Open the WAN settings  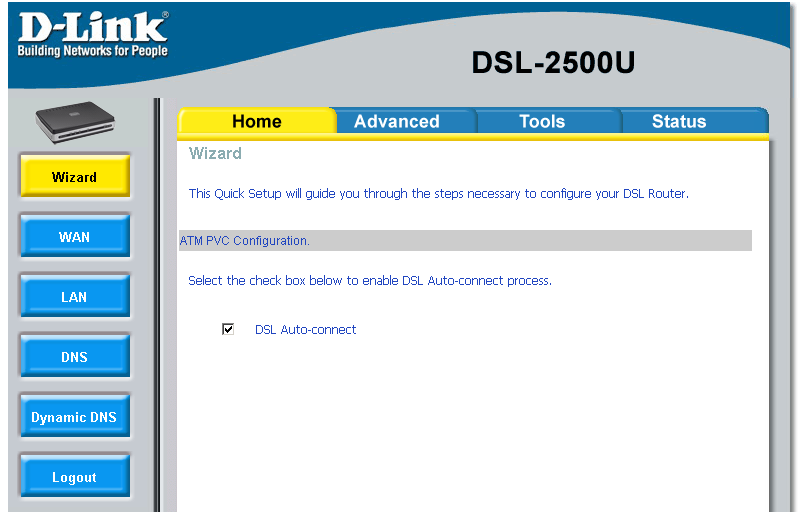click(x=75, y=236)
